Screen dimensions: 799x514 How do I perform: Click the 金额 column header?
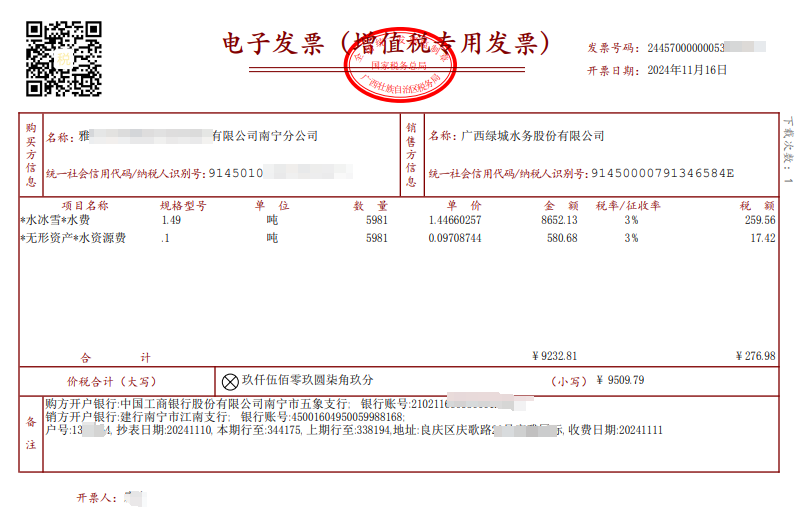[561, 206]
